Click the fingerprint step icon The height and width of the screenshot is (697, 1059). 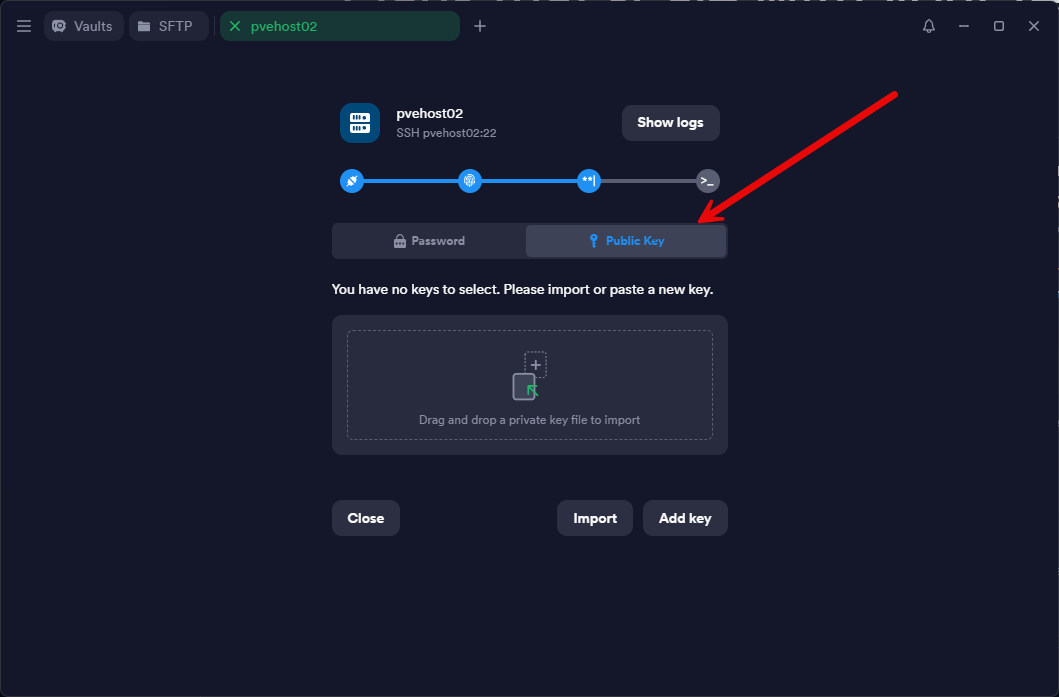pos(469,181)
